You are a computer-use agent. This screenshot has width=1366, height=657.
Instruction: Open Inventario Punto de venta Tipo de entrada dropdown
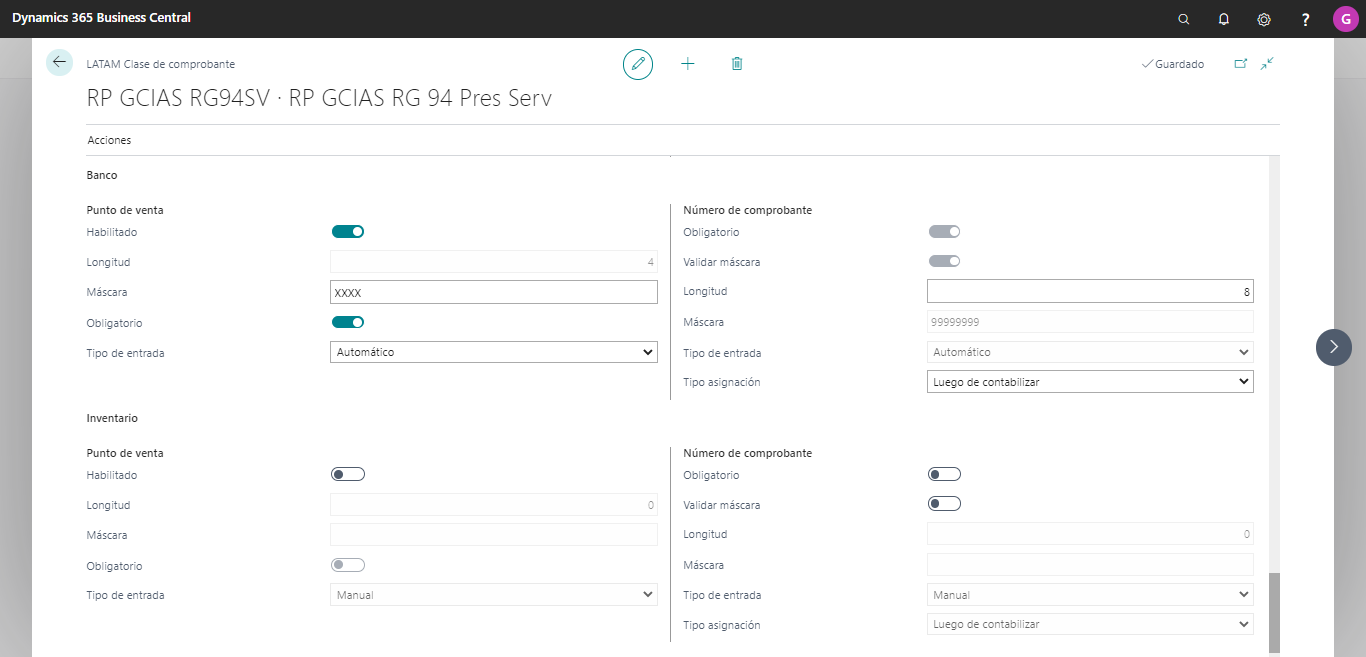point(494,595)
